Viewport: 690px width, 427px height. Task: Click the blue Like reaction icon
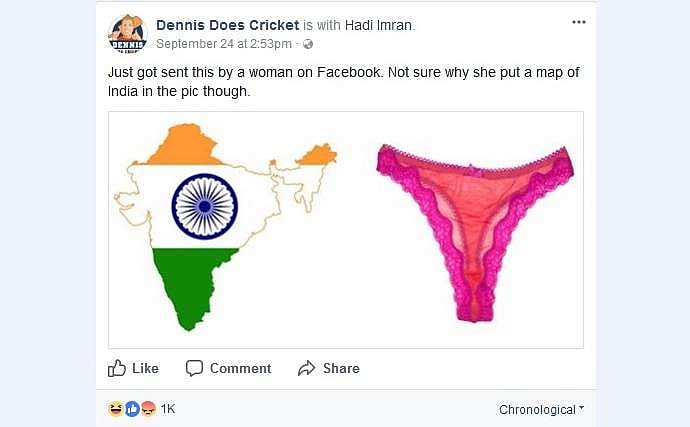click(x=132, y=409)
